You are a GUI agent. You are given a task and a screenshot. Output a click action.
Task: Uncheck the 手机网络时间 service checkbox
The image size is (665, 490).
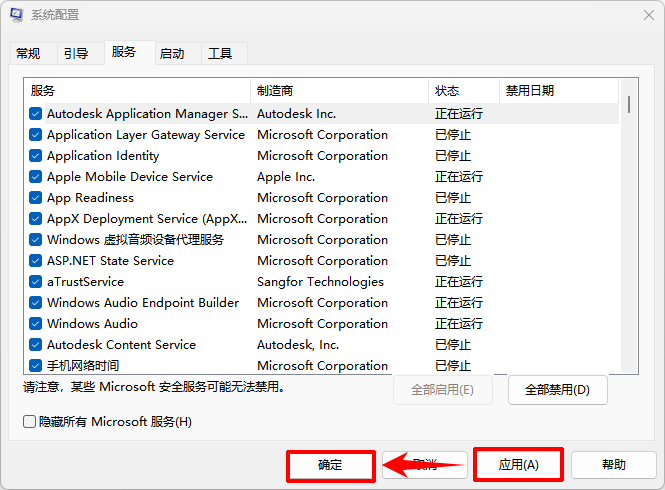point(36,365)
